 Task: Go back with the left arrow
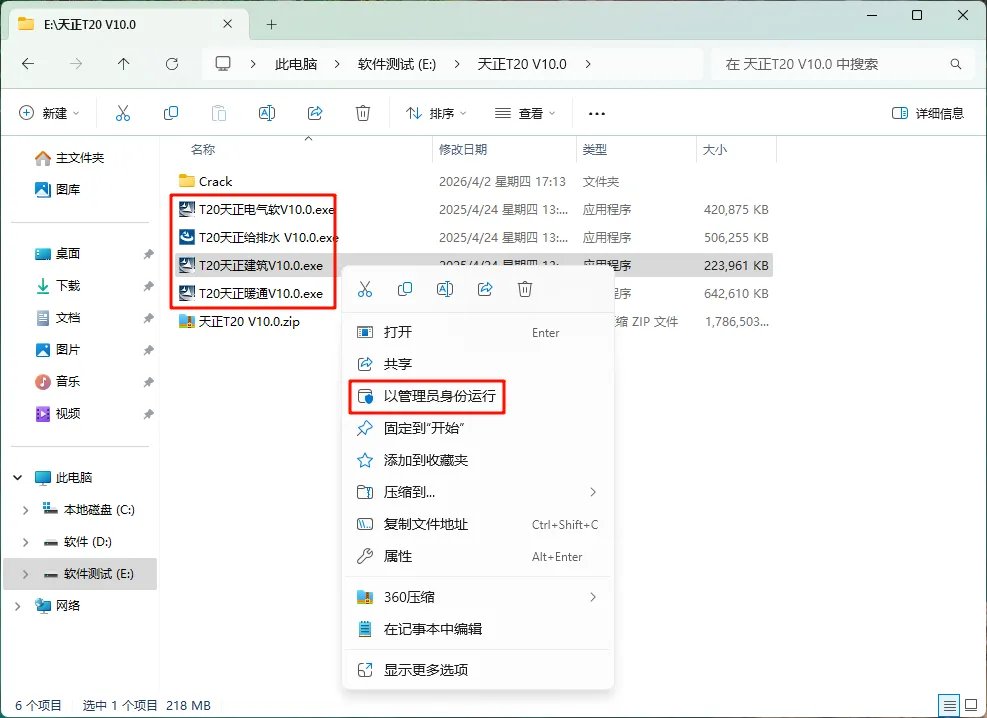tap(28, 64)
